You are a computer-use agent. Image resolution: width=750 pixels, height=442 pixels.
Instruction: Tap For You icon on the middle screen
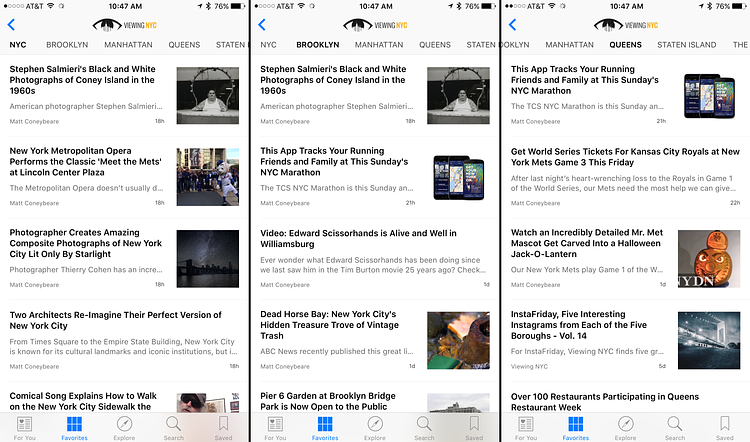[x=274, y=427]
